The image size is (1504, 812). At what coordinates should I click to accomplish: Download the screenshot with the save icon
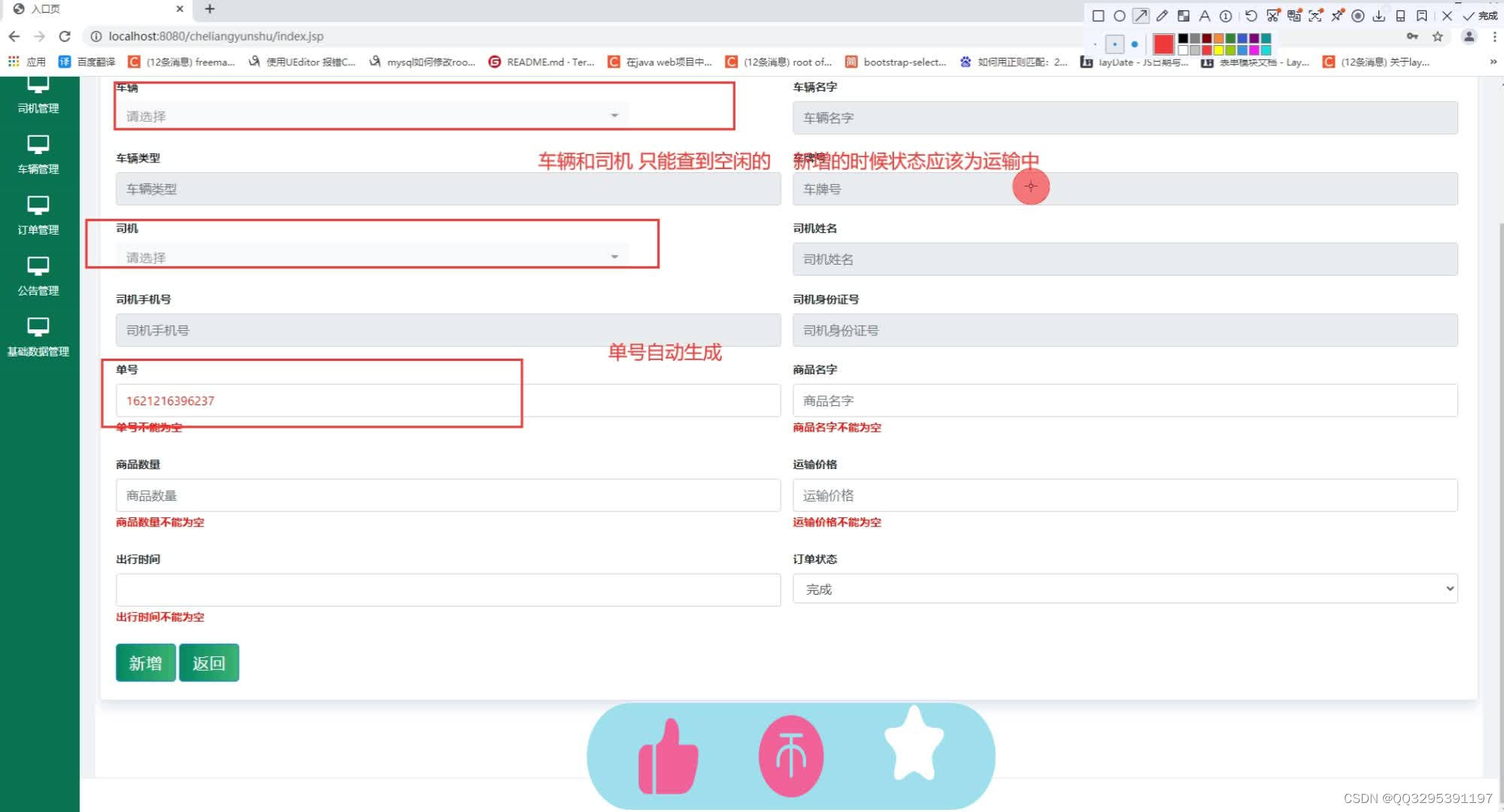[x=1379, y=16]
